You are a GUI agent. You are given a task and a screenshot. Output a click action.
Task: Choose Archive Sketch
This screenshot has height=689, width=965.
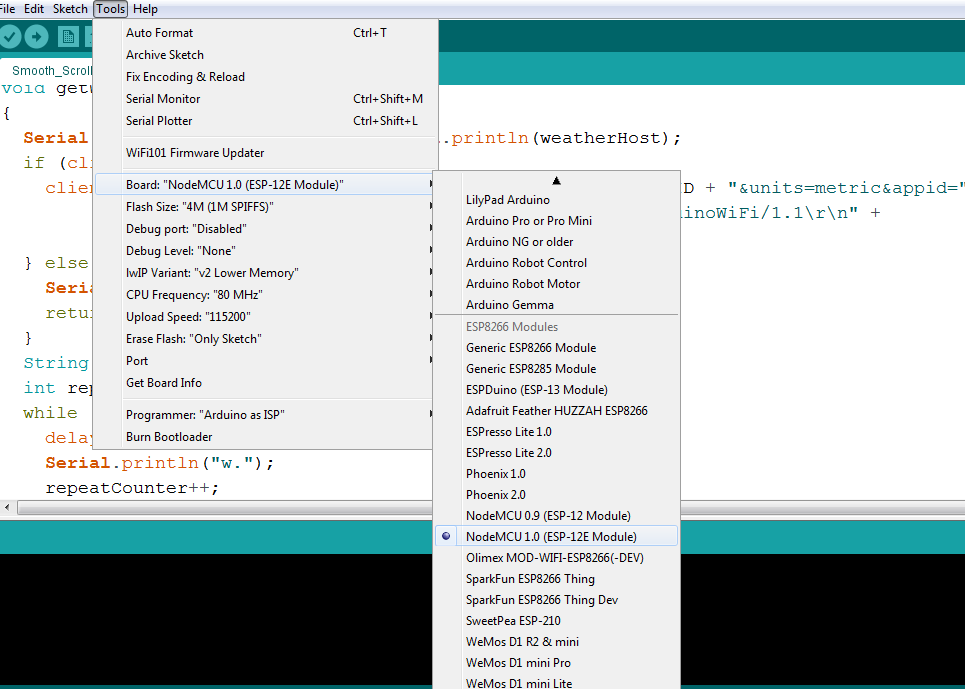click(265, 55)
